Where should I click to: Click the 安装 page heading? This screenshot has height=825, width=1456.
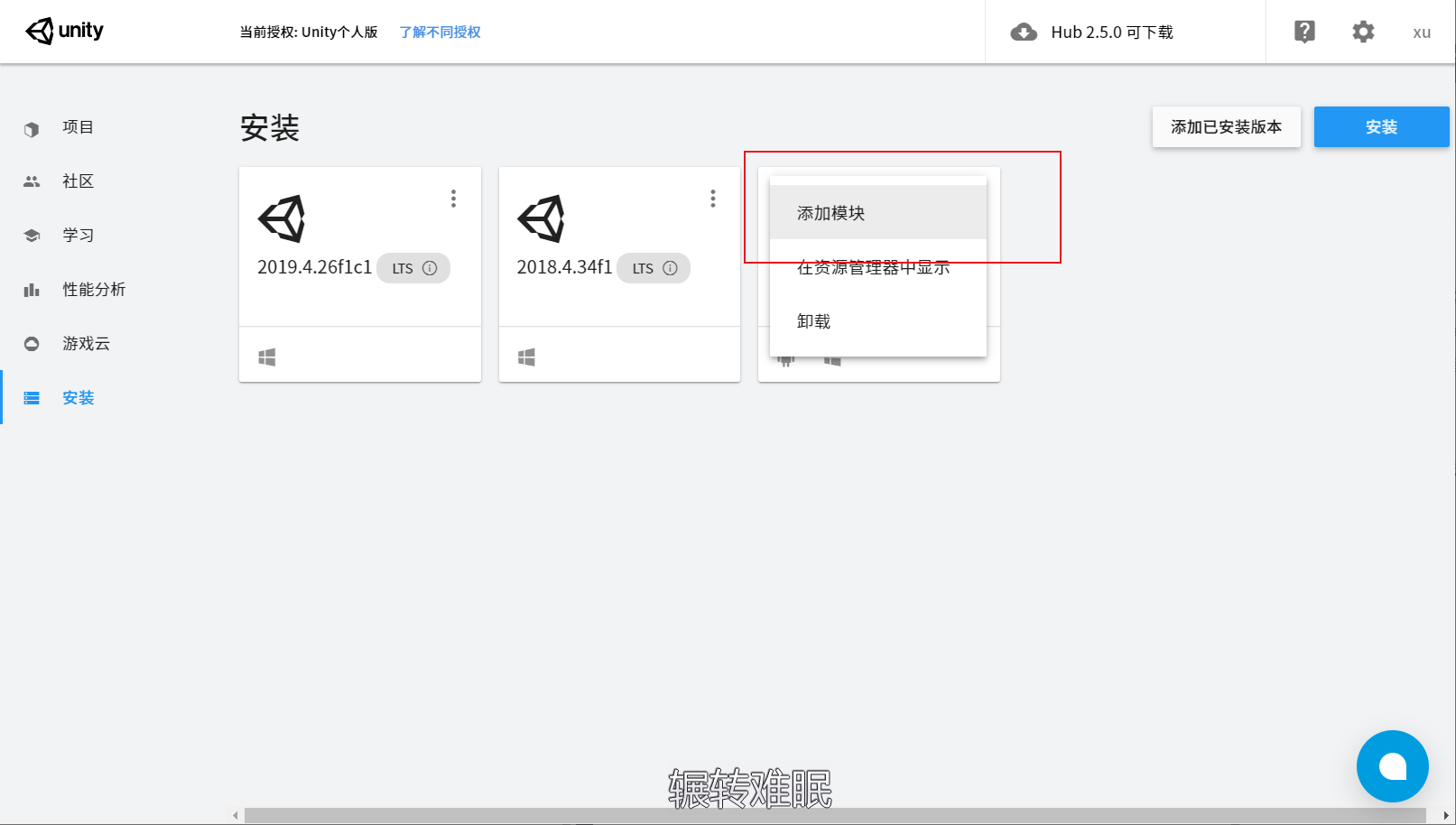coord(269,127)
